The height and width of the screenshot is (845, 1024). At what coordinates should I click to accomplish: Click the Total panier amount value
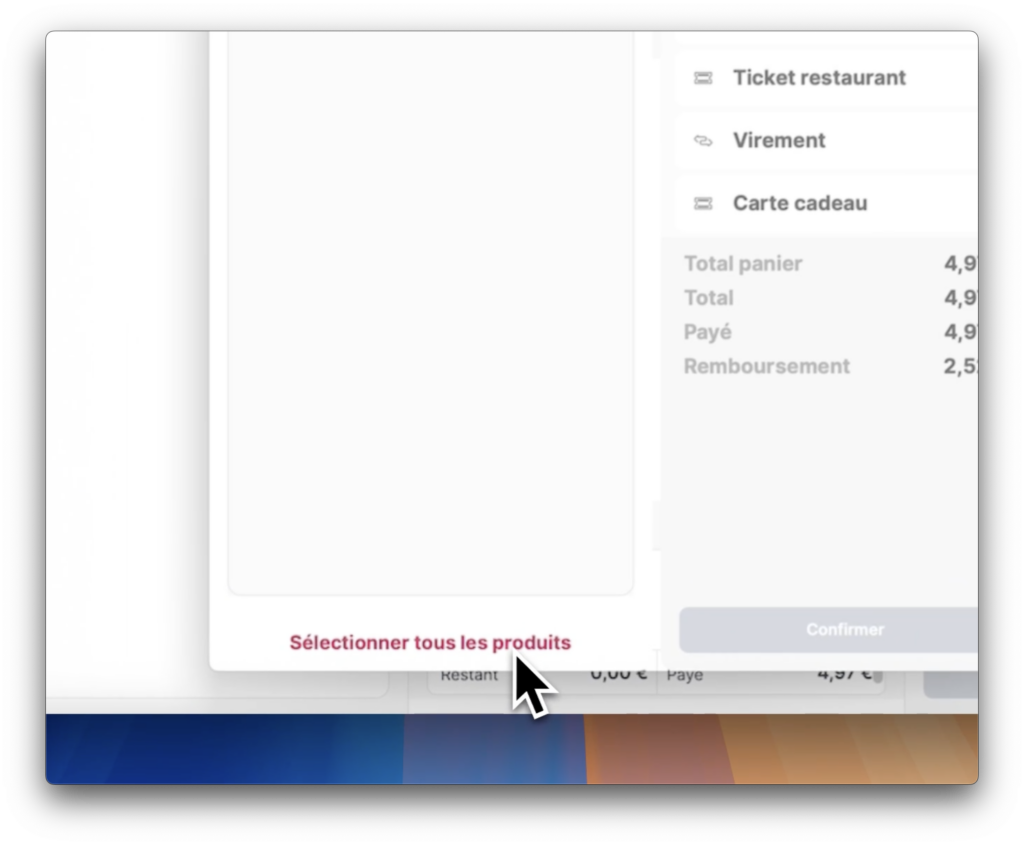pos(960,264)
